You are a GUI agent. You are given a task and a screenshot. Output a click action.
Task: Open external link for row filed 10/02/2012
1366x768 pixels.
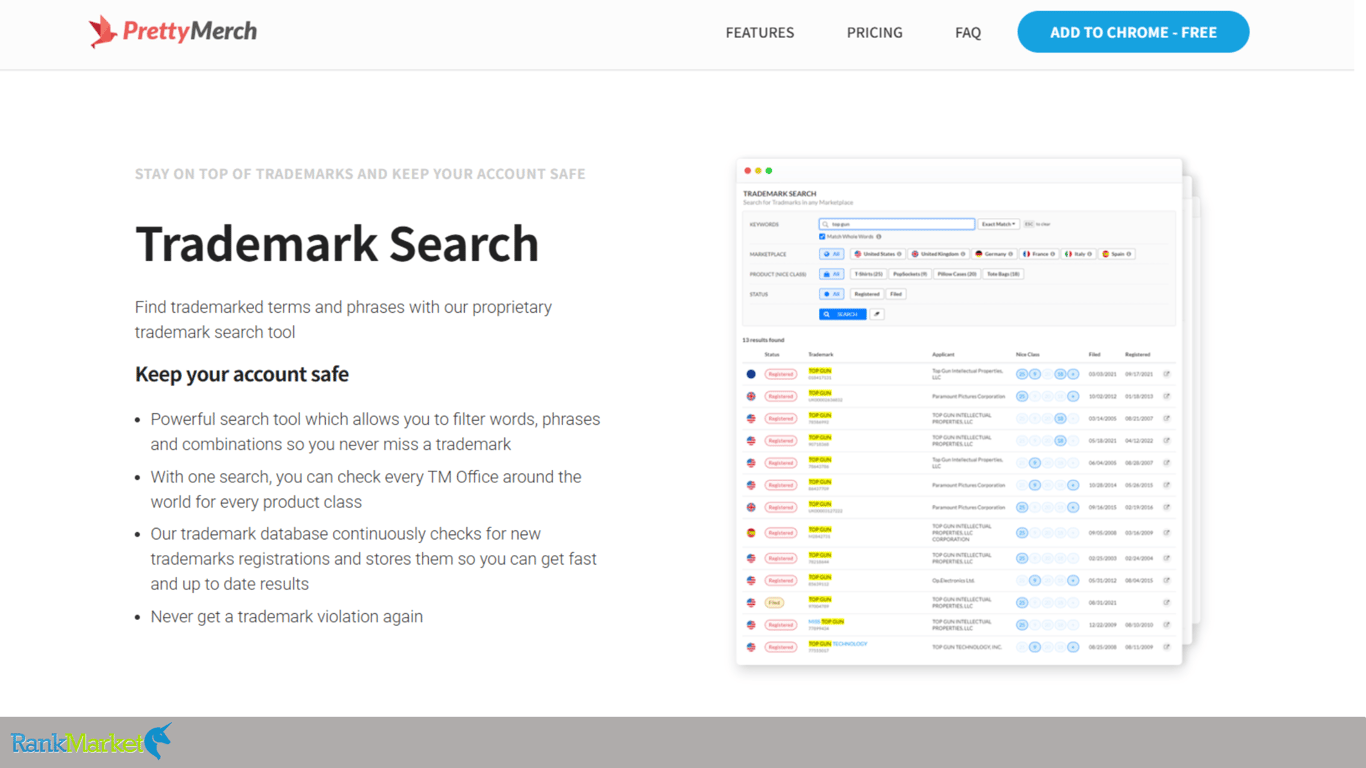[x=1166, y=396]
